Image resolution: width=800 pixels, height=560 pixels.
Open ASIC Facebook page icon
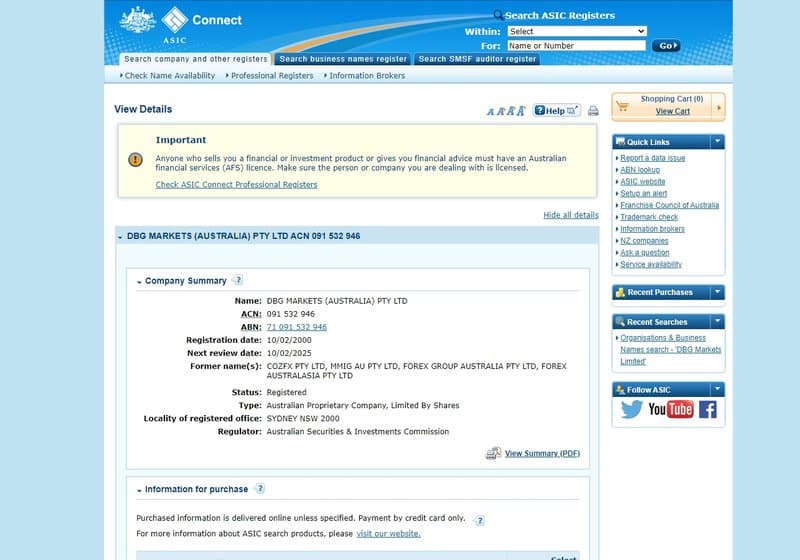click(x=708, y=409)
